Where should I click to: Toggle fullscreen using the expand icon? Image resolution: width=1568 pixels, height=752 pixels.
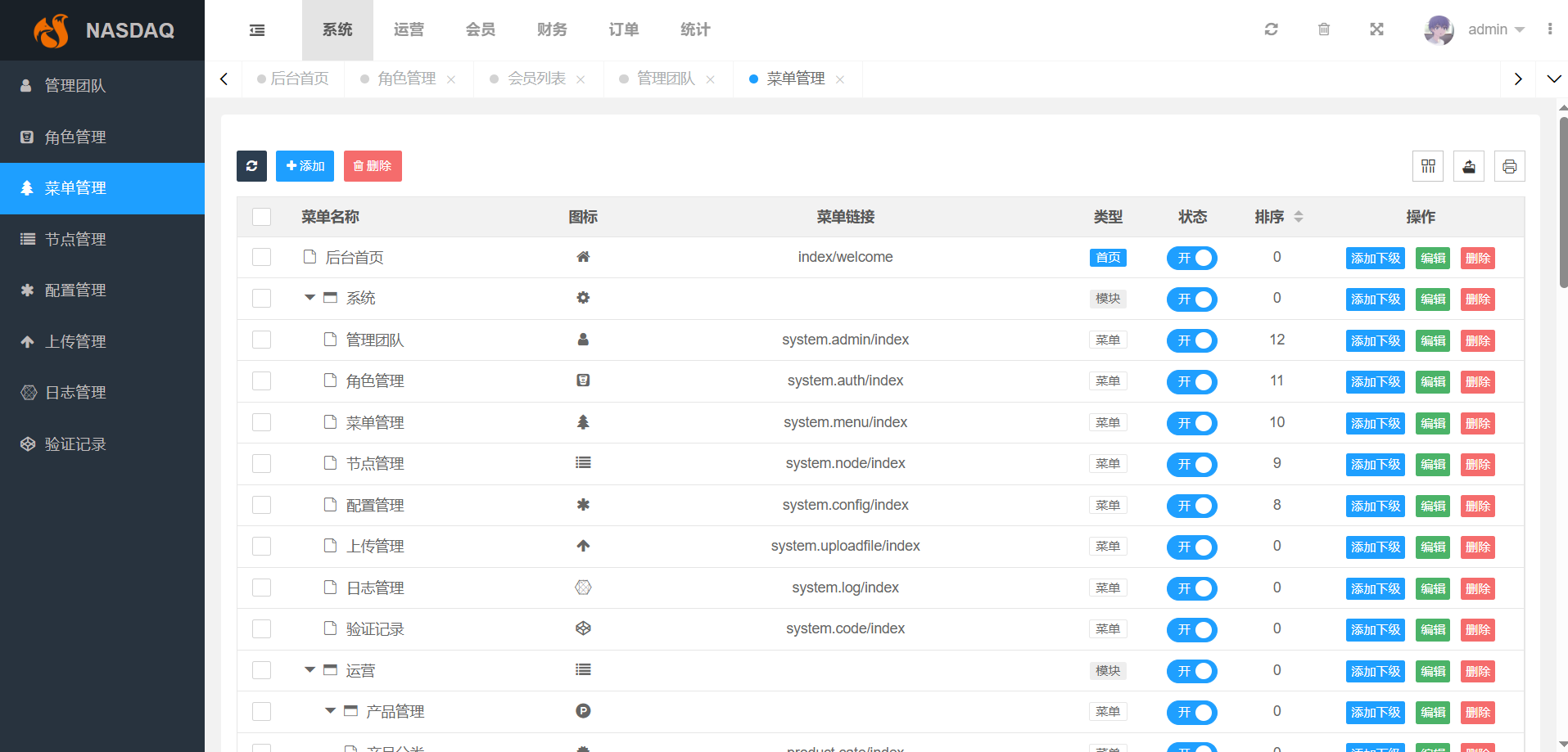pos(1376,29)
